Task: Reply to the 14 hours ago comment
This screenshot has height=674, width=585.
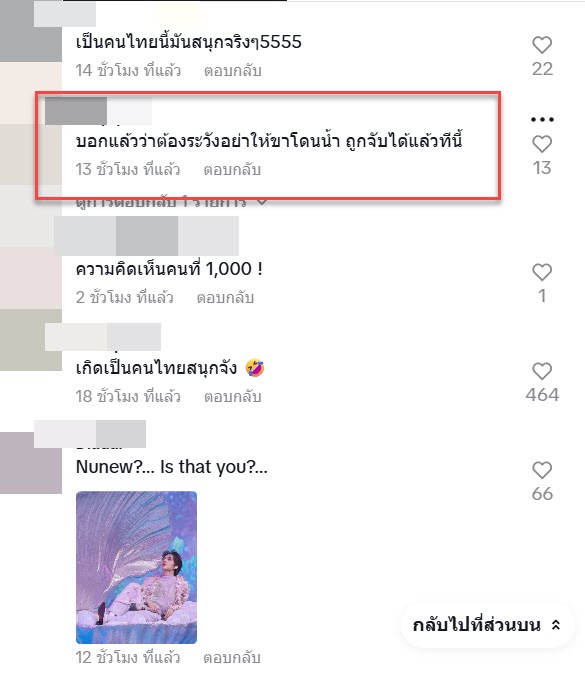Action: [x=233, y=70]
